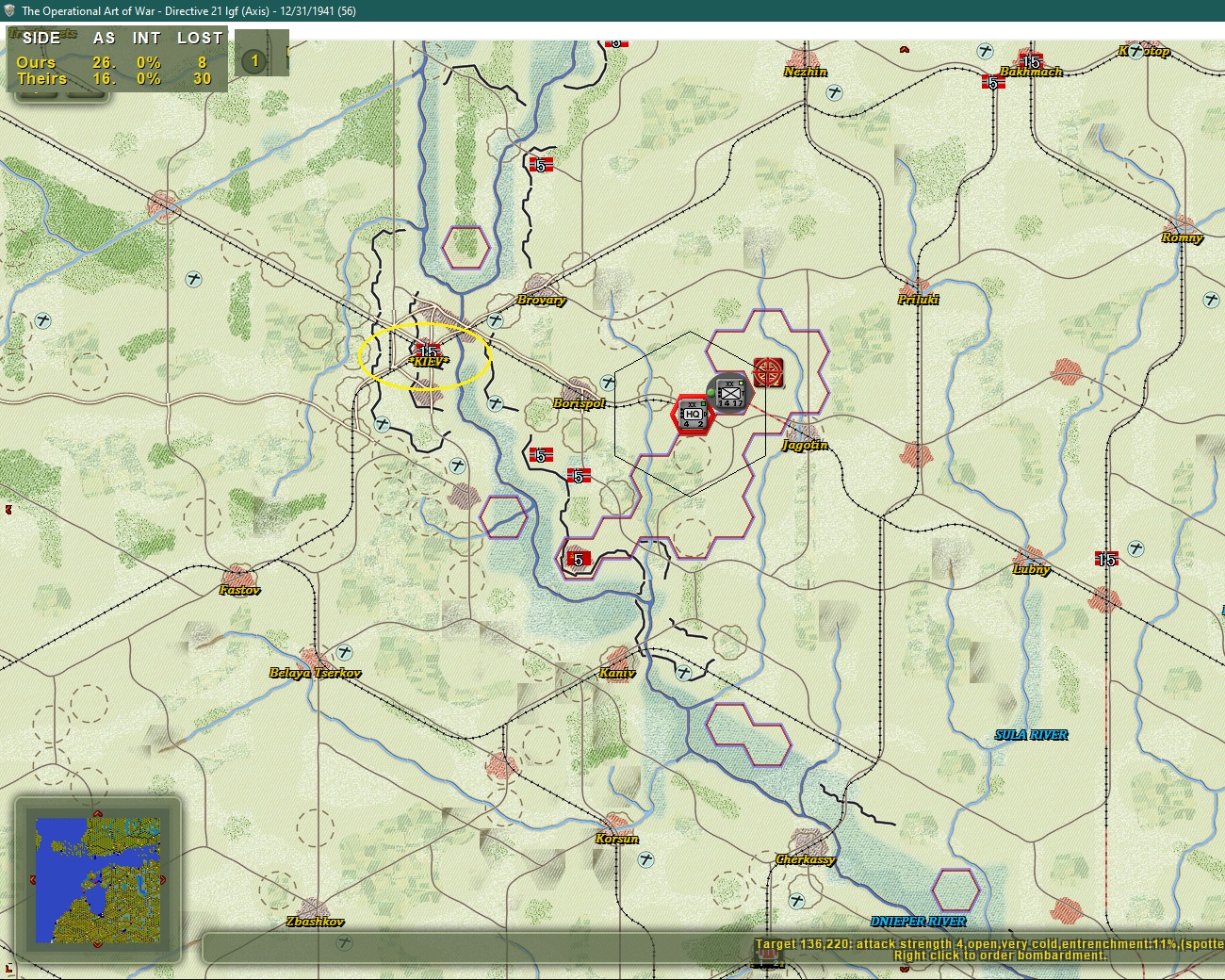Click the airfield marker southeast of Nezhin

(834, 92)
